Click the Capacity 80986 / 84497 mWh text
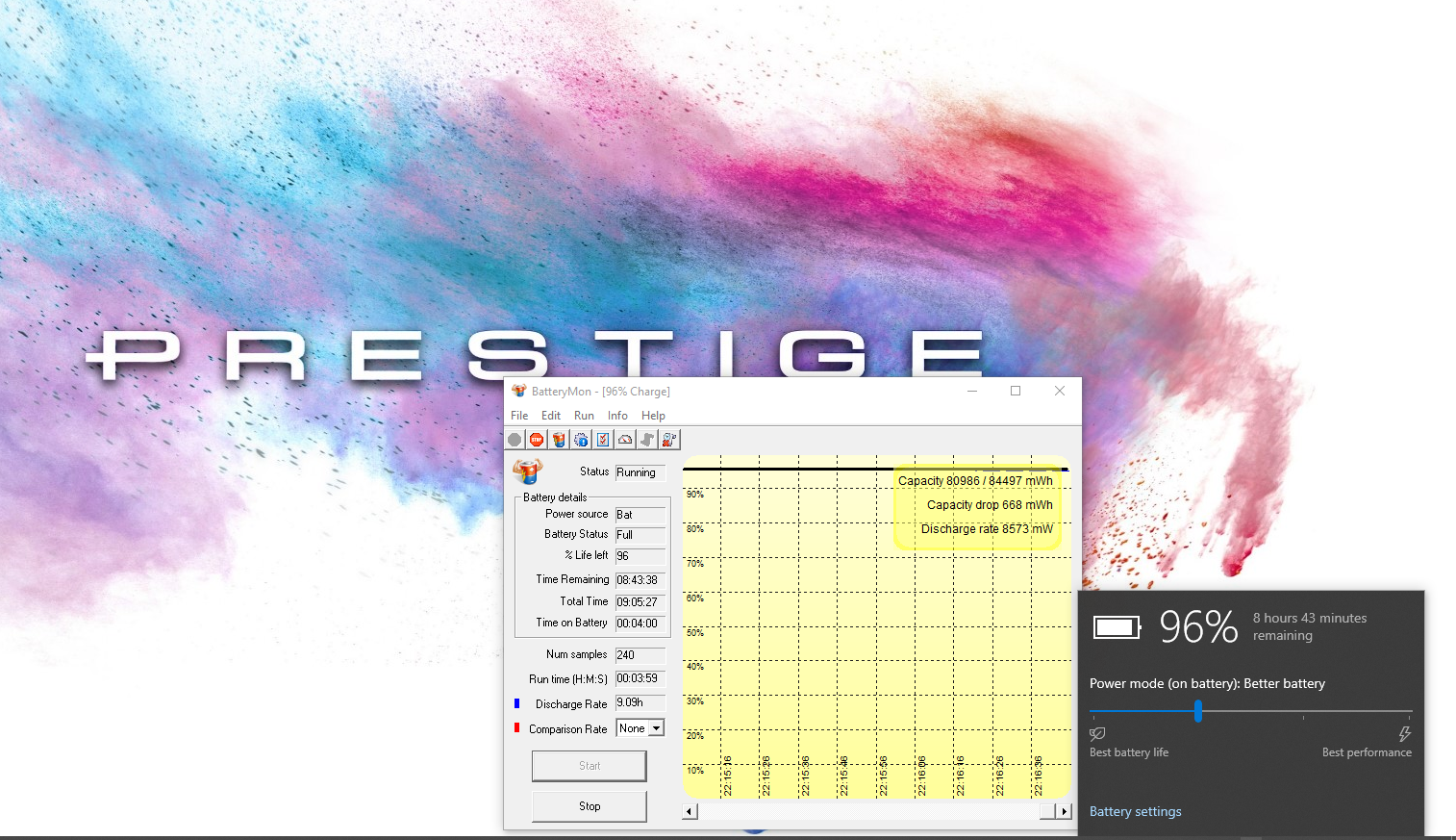 point(975,480)
